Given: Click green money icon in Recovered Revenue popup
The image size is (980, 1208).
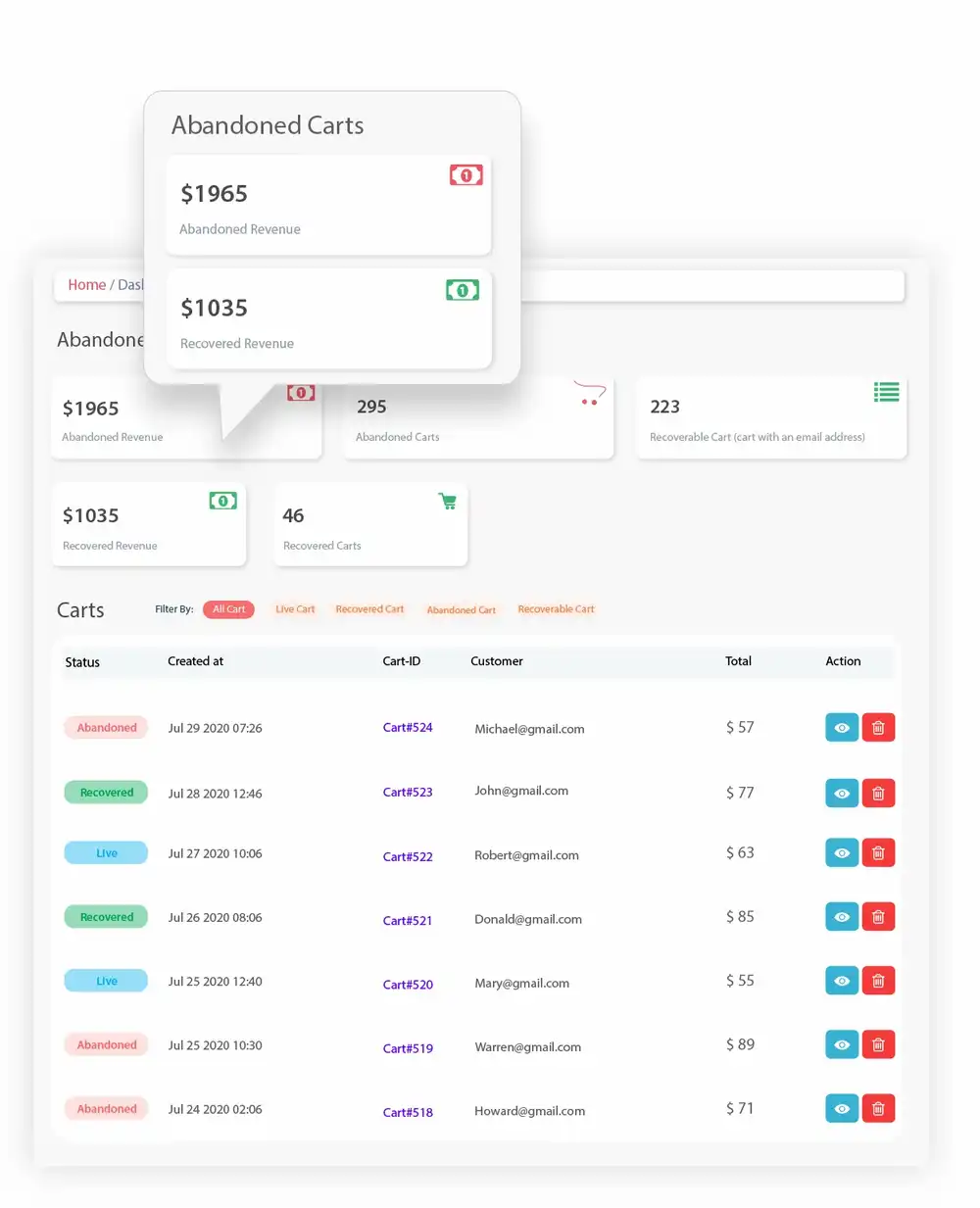Looking at the screenshot, I should coord(463,290).
